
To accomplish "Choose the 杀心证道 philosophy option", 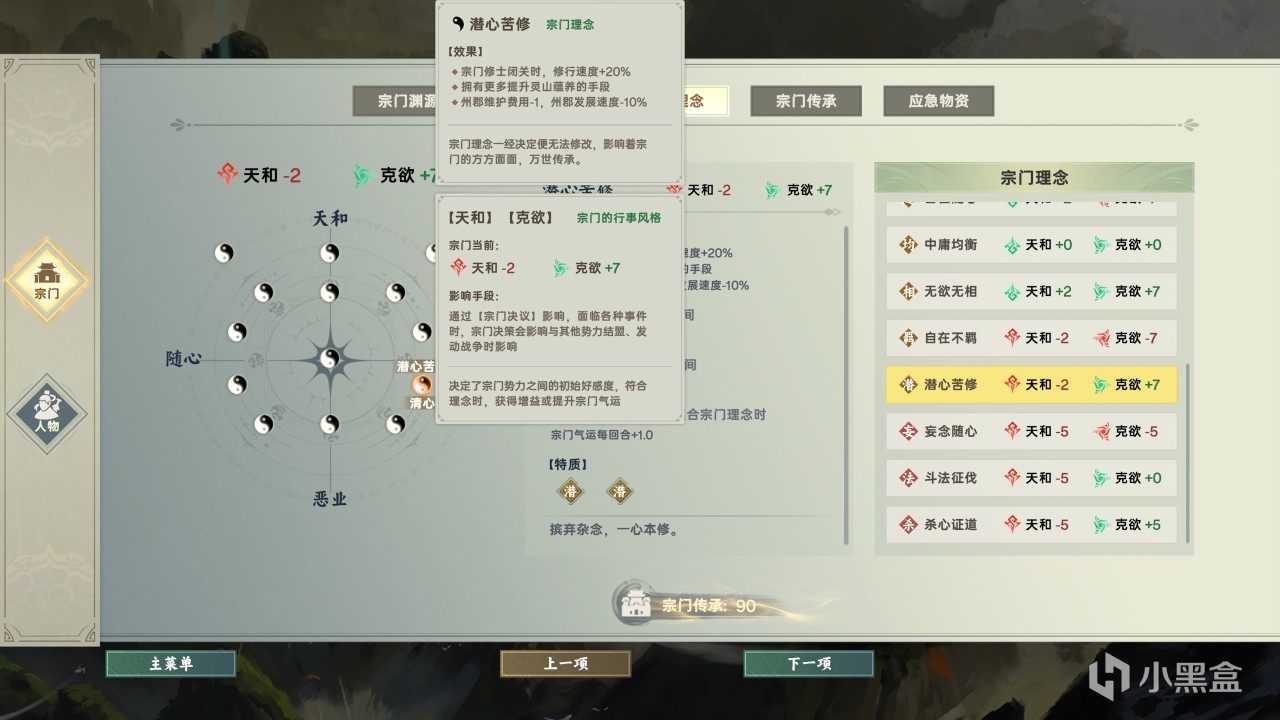I will 1031,524.
